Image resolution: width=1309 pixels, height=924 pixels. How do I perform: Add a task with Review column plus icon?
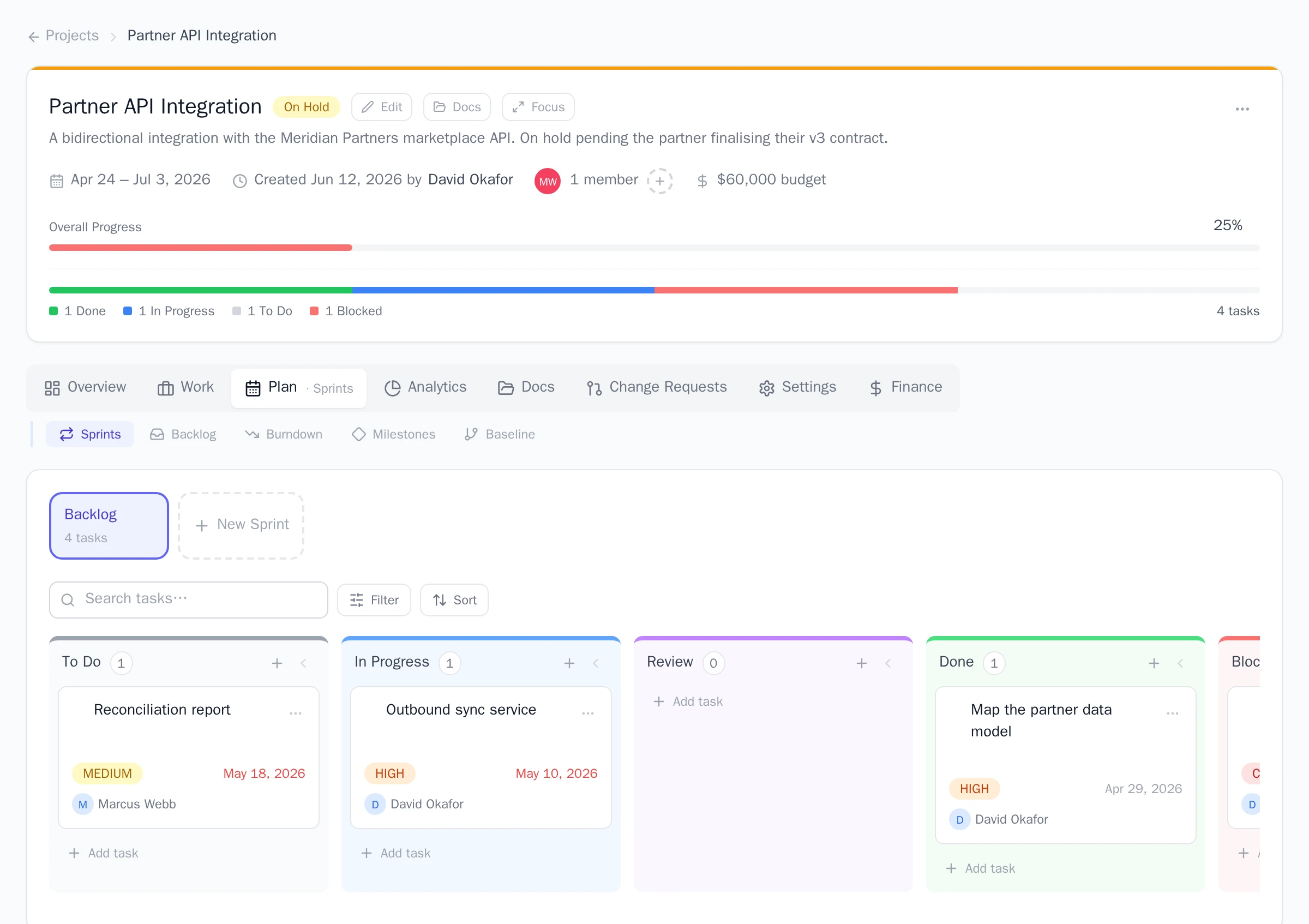pyautogui.click(x=861, y=663)
